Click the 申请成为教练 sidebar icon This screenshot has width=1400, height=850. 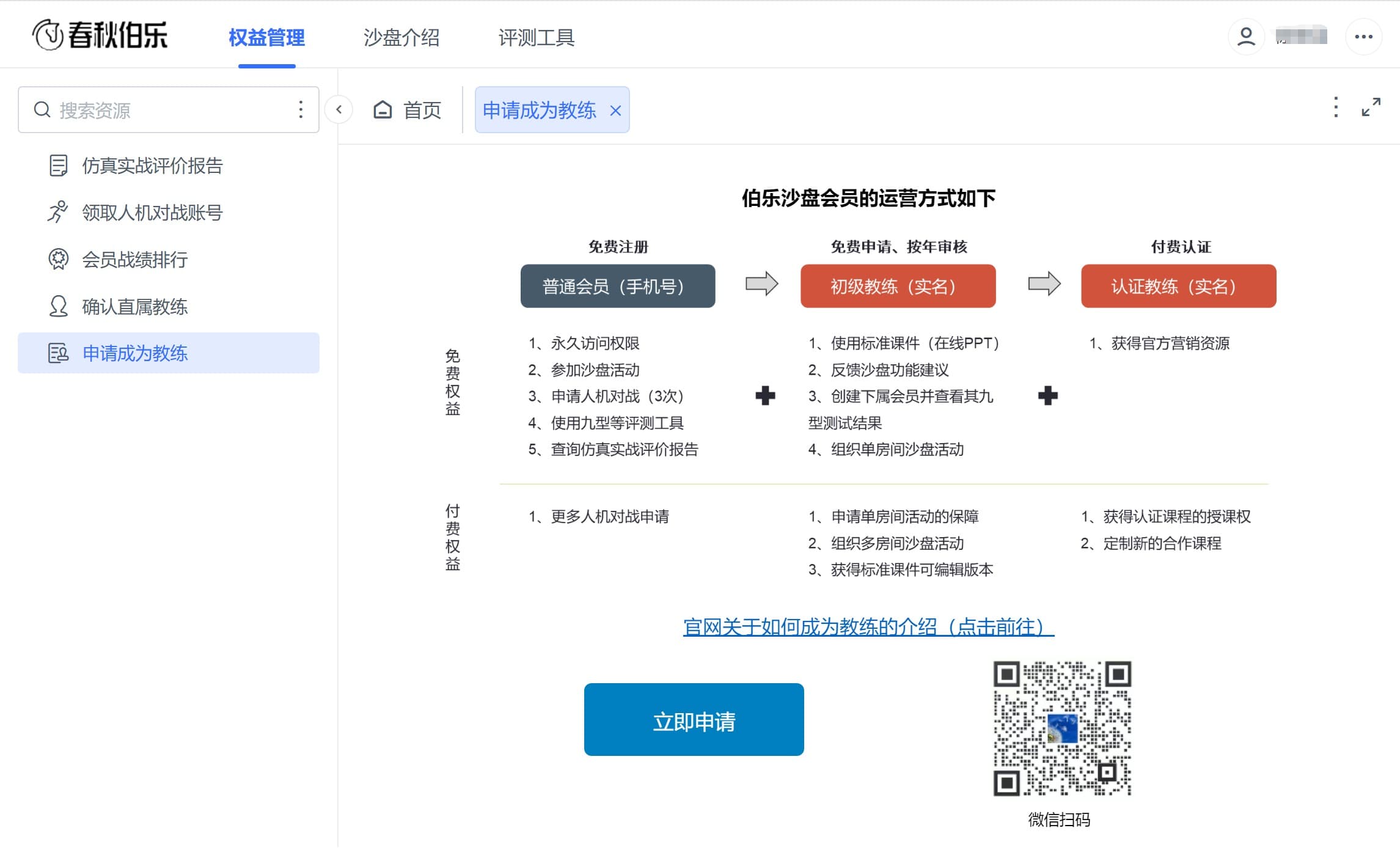click(x=58, y=353)
